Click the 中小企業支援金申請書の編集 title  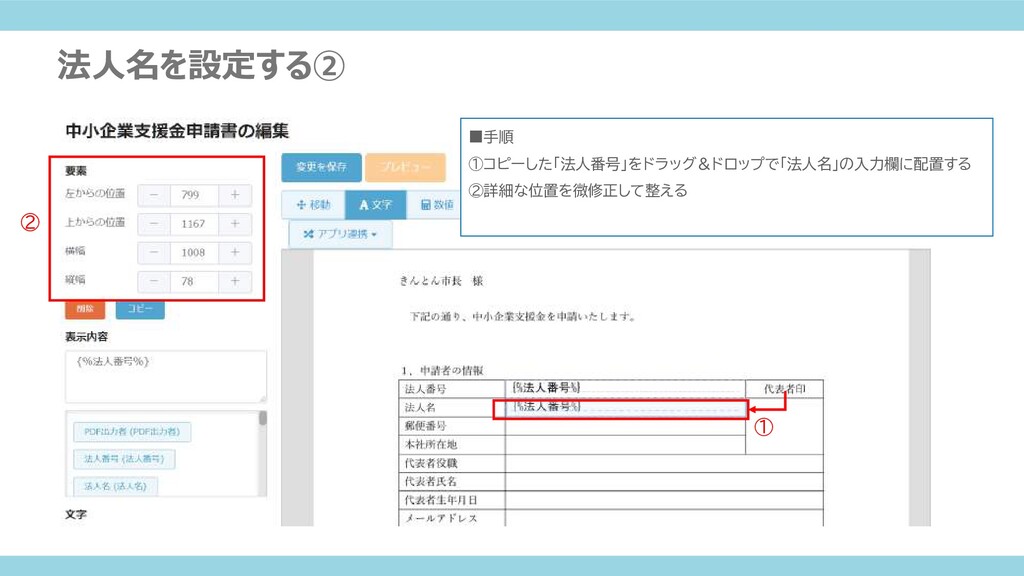(177, 131)
